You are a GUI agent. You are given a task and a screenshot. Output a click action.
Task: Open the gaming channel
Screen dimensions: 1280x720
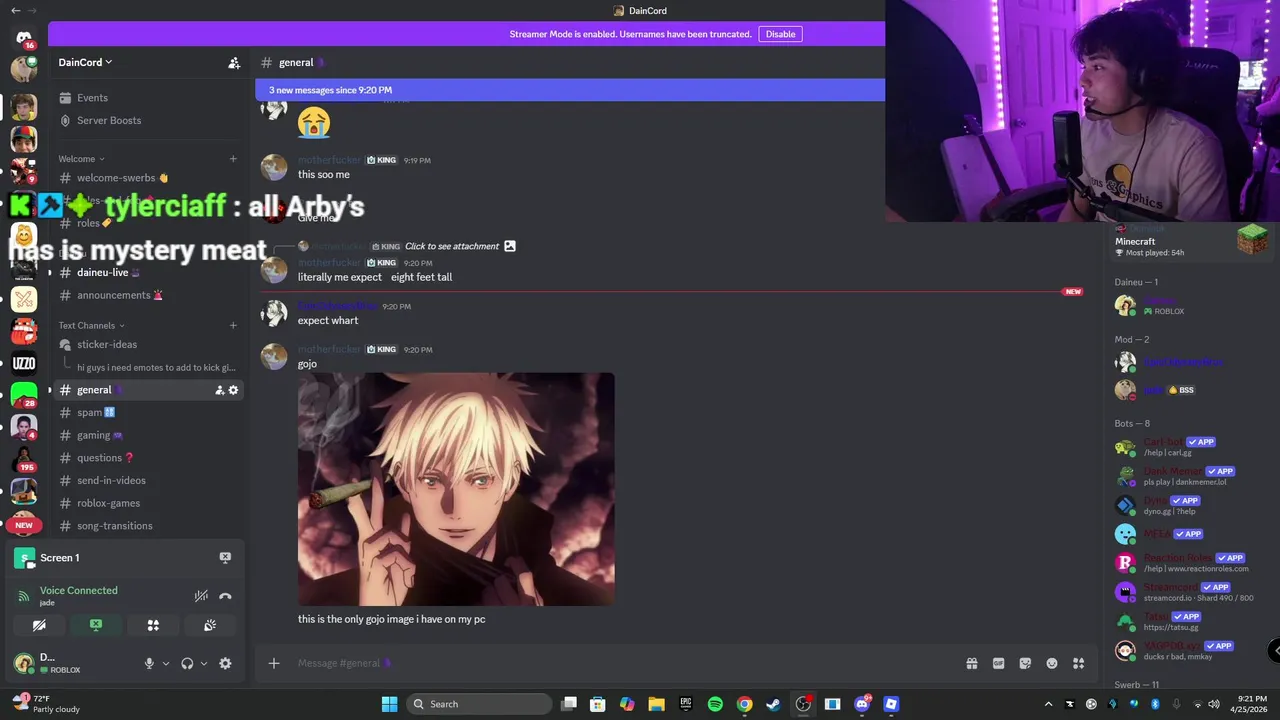(148, 435)
